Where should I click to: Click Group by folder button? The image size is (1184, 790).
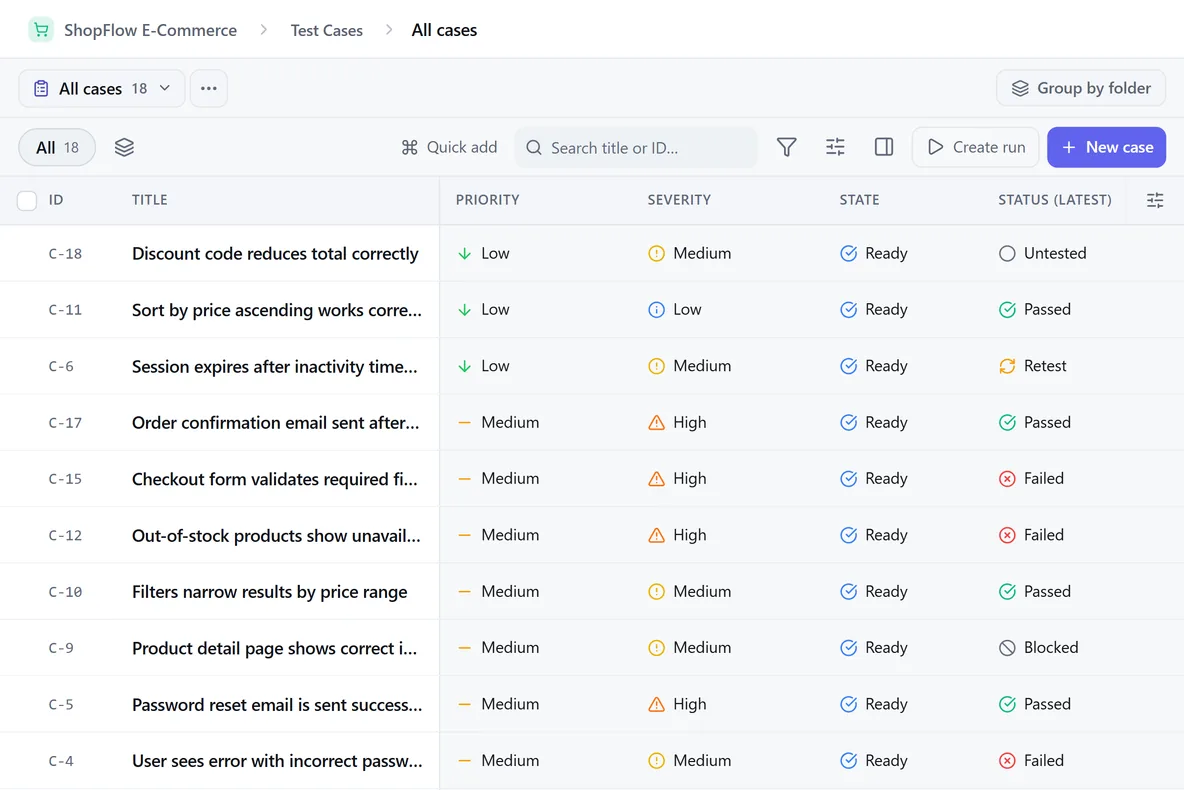(1081, 88)
